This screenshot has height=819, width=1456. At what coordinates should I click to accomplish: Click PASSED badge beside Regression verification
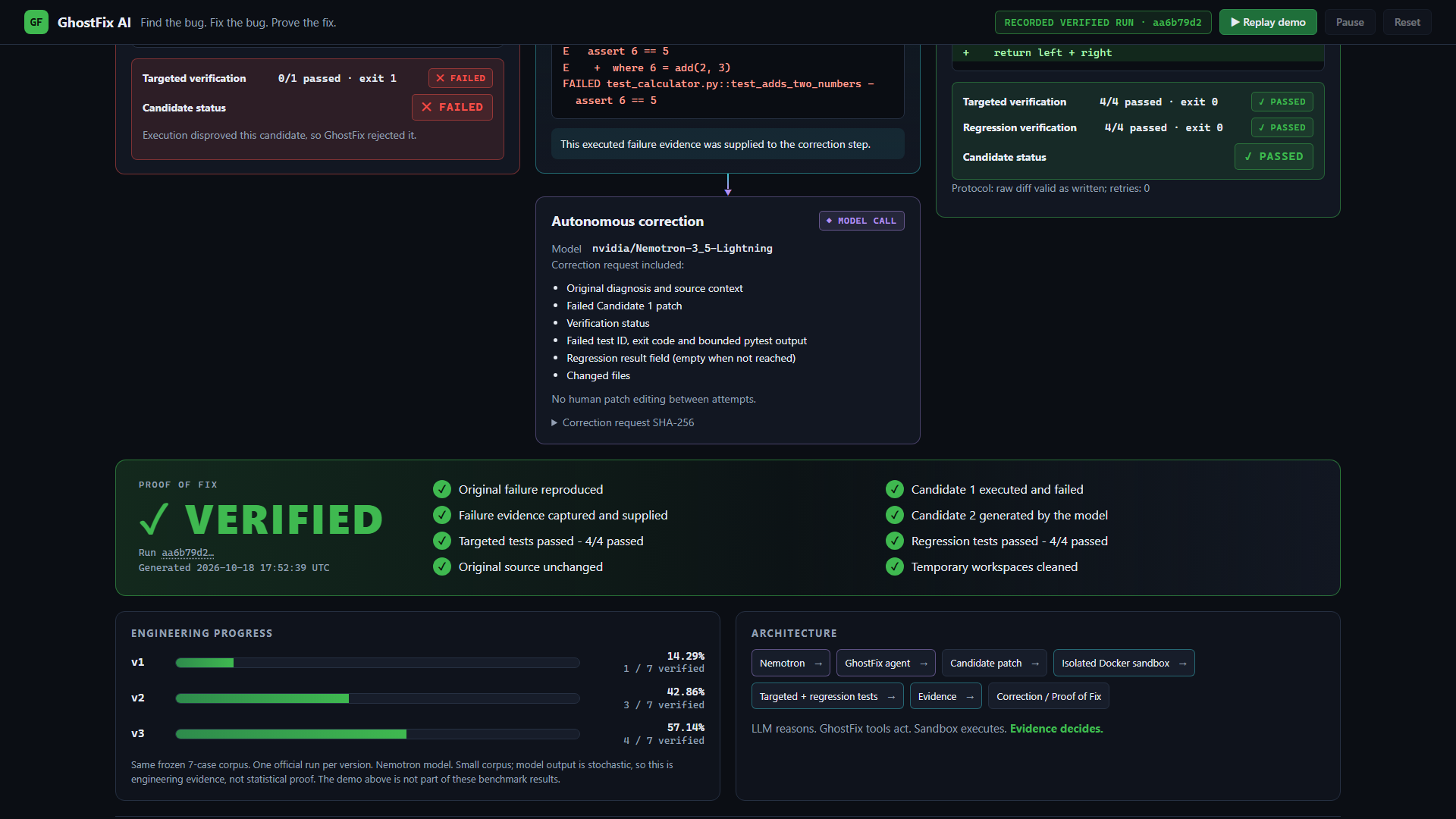click(1282, 127)
